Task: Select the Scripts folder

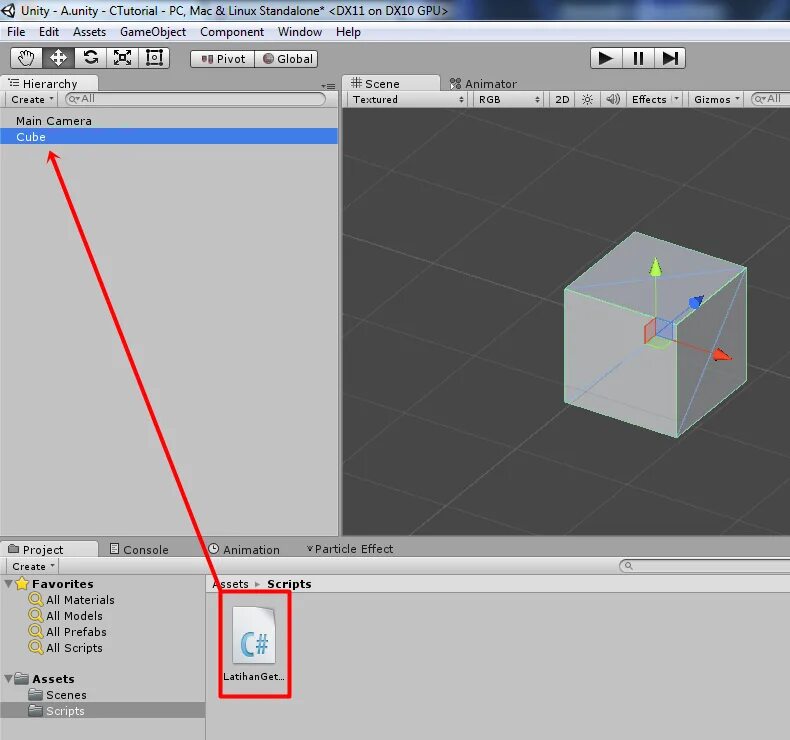Action: click(103, 710)
